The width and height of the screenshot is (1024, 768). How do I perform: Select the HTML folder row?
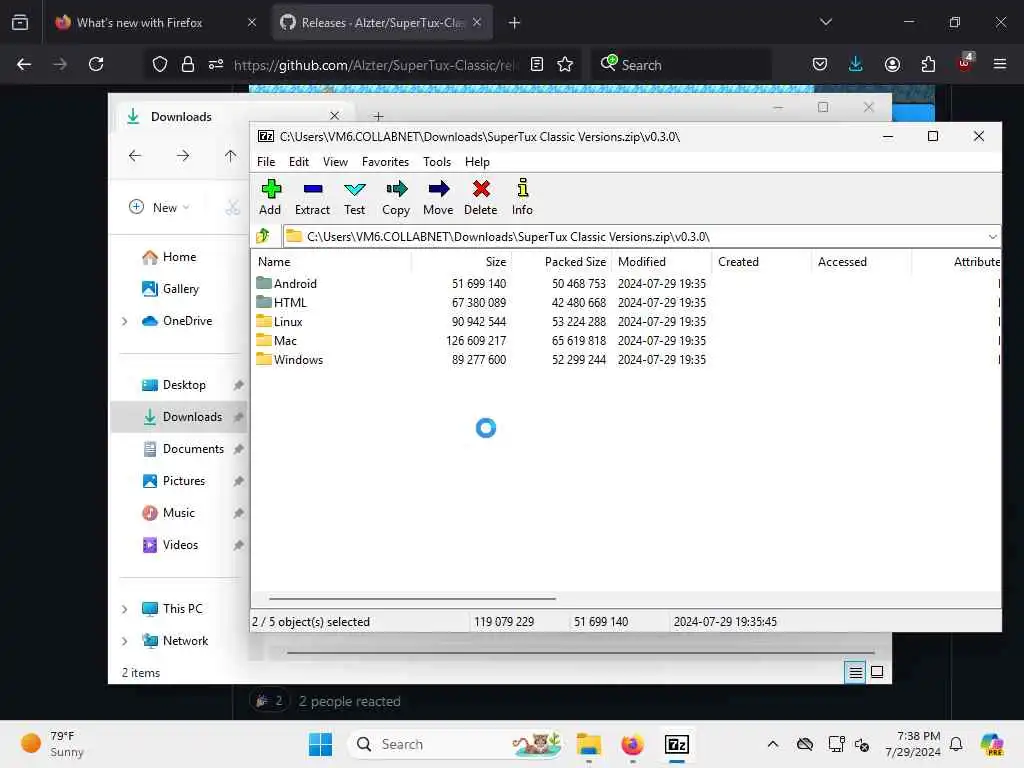(x=481, y=302)
